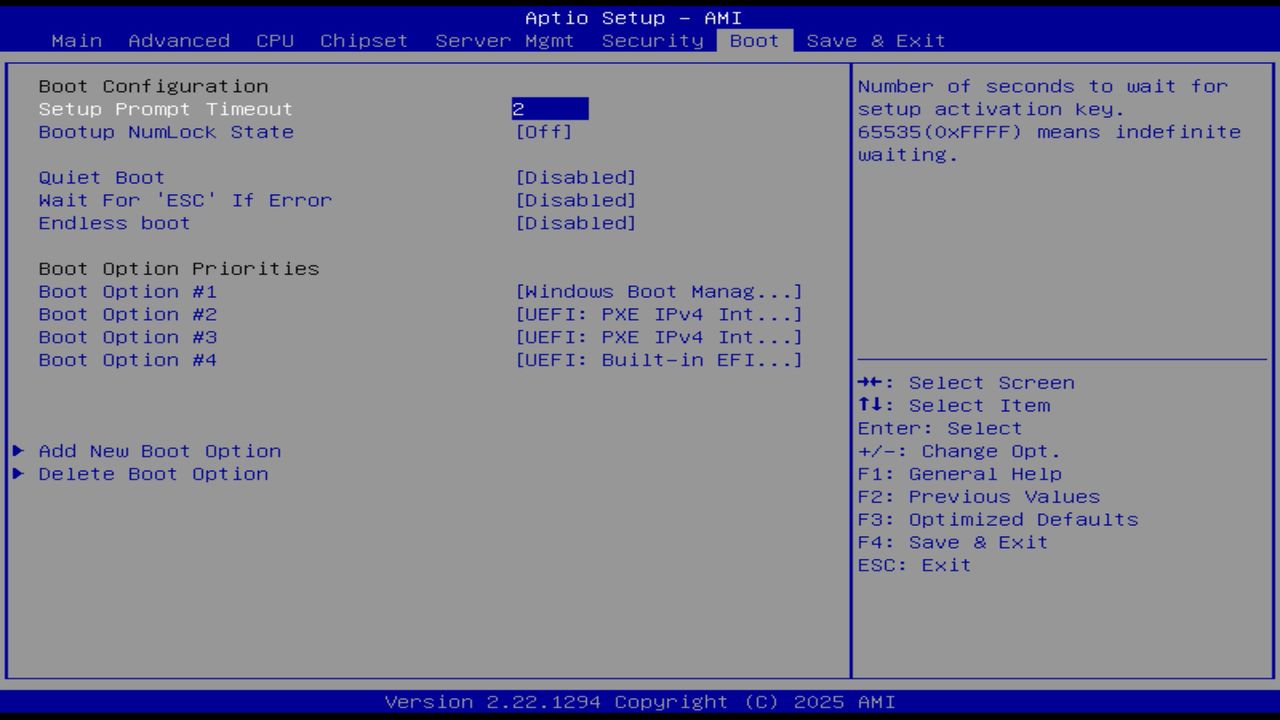Open Boot Option #2 UEFI PXE selector
Image resolution: width=1280 pixels, height=720 pixels.
point(659,314)
